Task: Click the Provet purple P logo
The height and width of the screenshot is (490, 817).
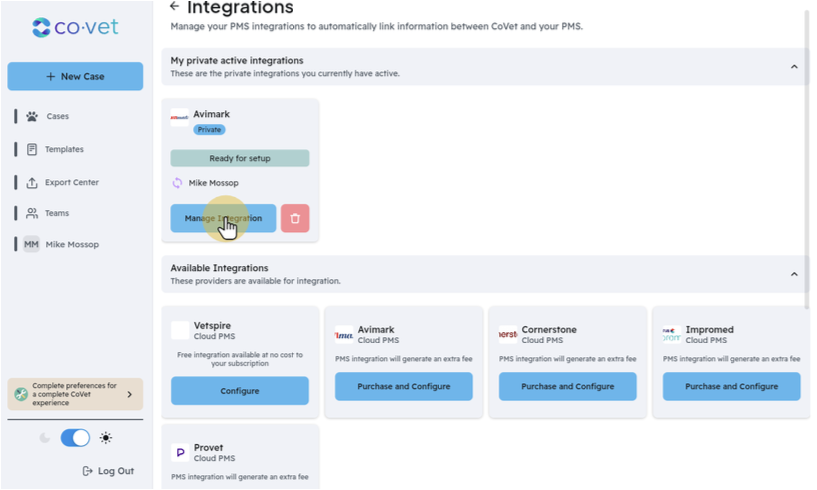Action: tap(180, 452)
